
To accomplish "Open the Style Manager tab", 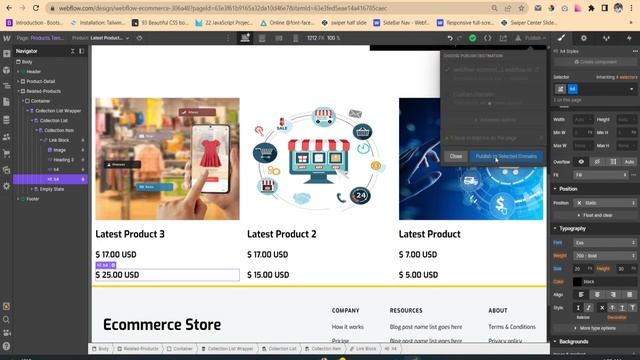I will pyautogui.click(x=606, y=38).
